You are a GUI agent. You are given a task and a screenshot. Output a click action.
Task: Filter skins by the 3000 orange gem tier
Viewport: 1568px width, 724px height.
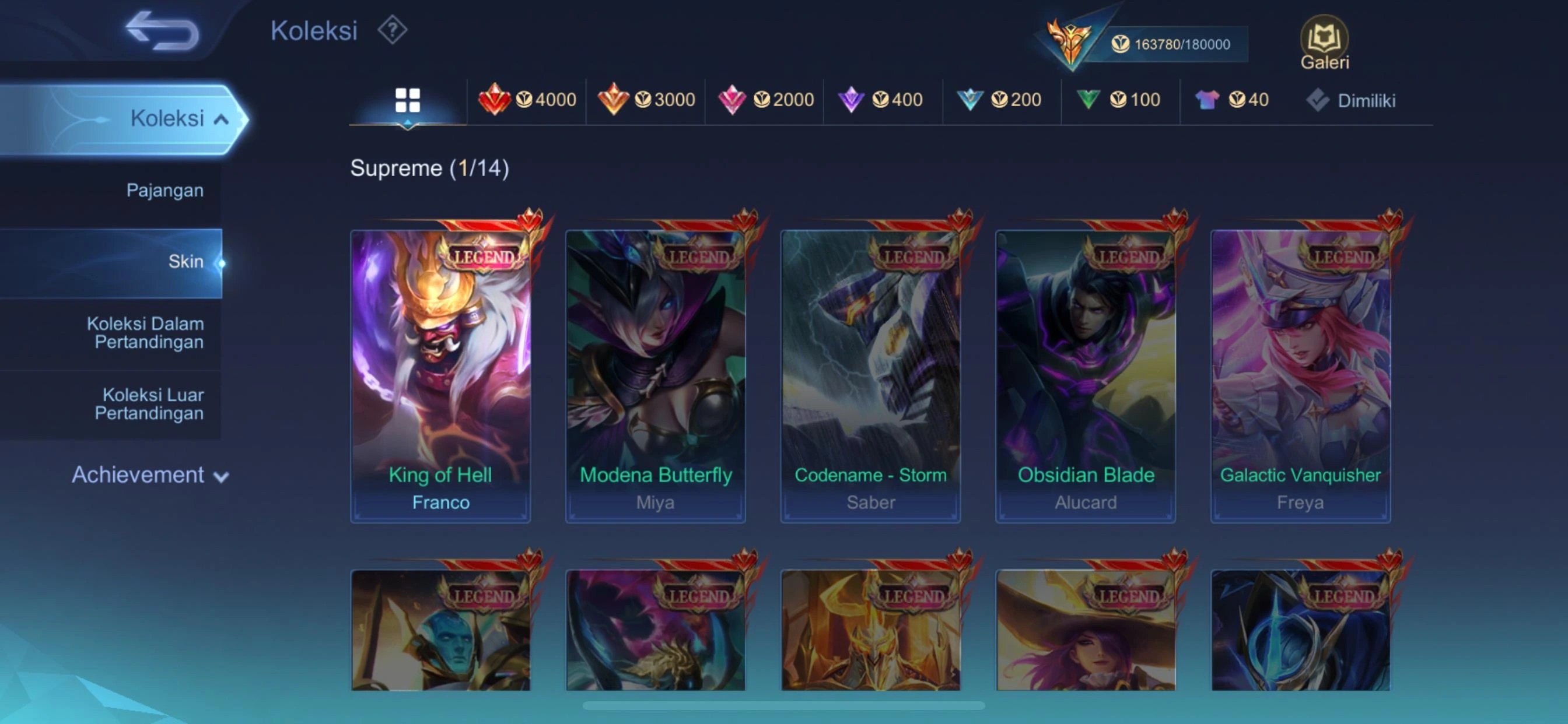646,100
